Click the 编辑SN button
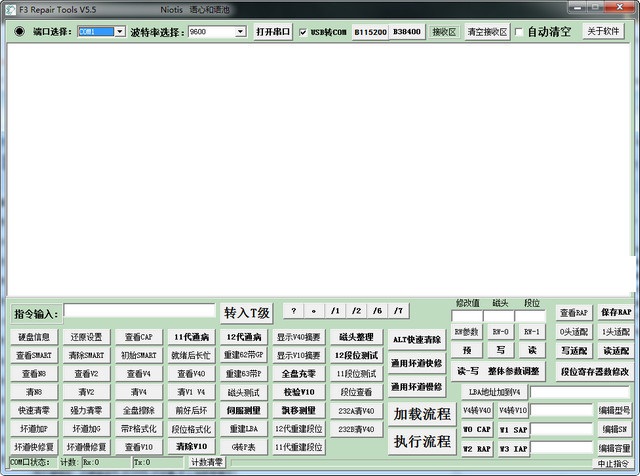Screen dimensions: 640x476 click(614, 429)
